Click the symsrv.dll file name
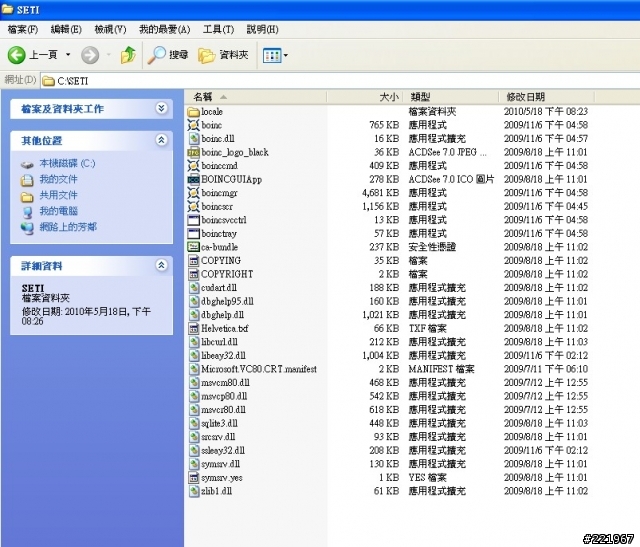This screenshot has height=547, width=640. tap(221, 464)
